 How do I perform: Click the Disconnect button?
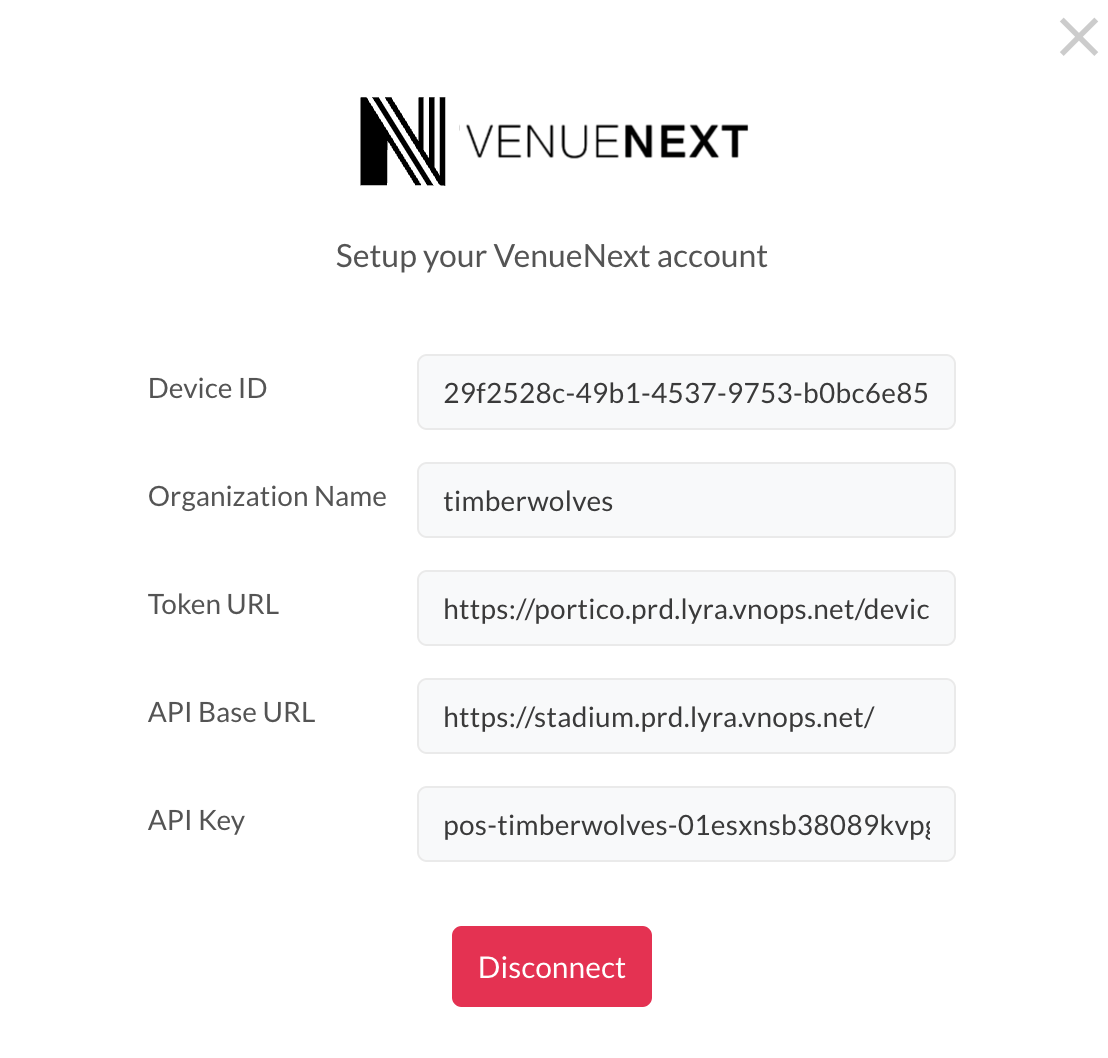point(551,966)
